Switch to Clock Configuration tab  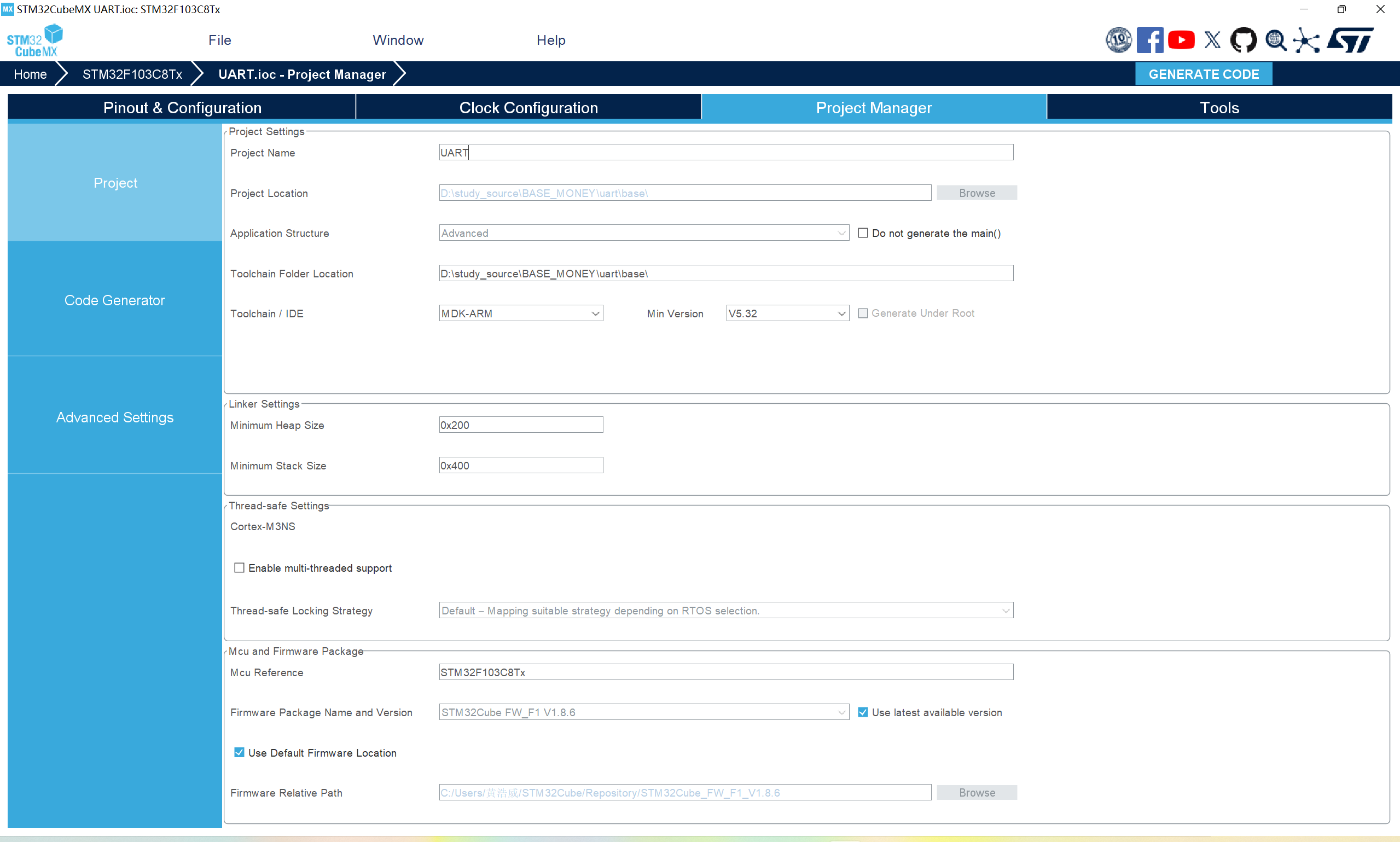point(528,108)
